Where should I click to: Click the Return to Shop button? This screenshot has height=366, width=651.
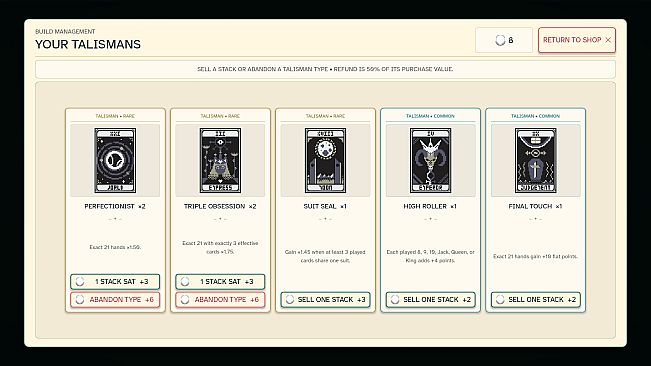[577, 40]
